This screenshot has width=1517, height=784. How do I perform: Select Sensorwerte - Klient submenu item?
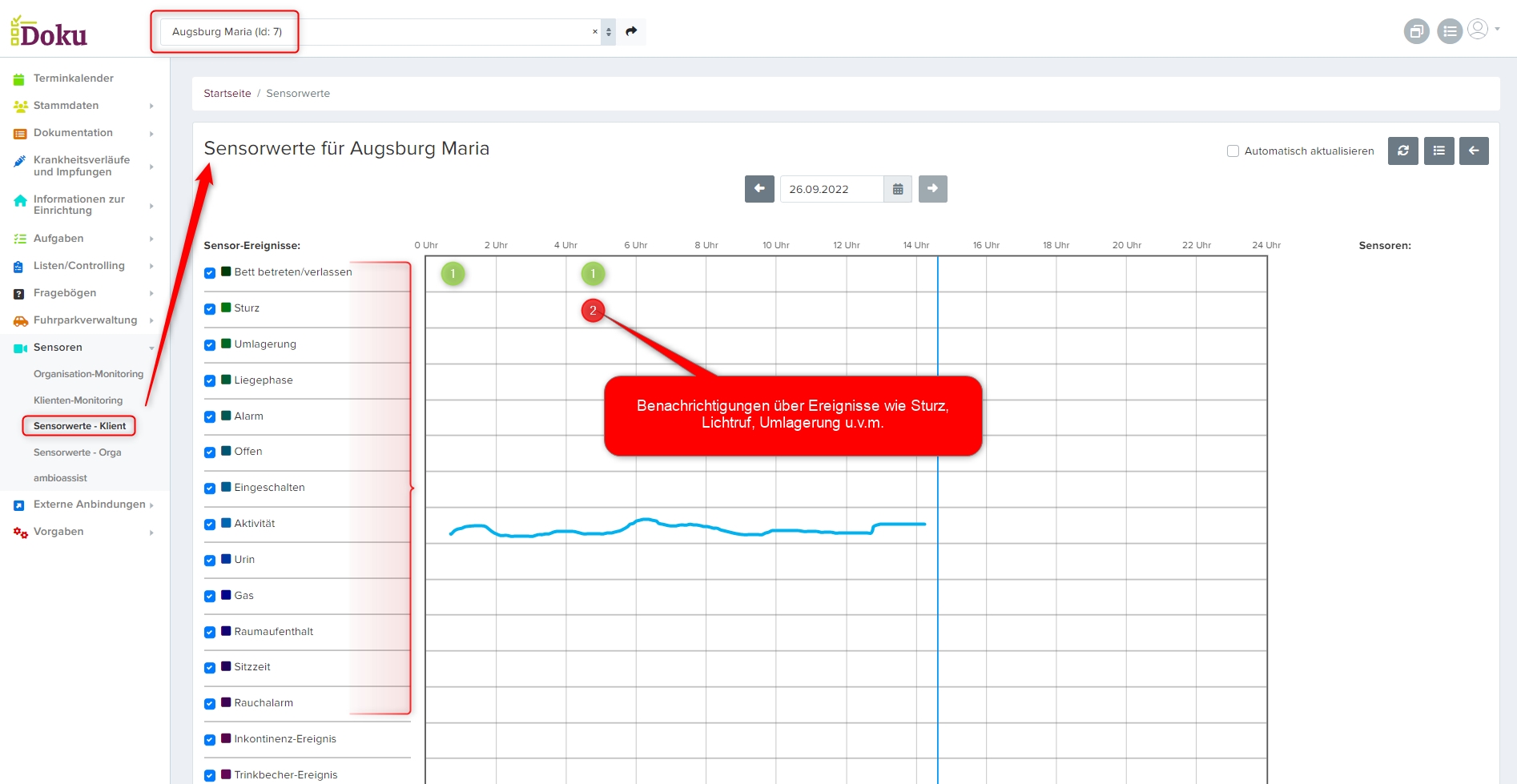click(x=79, y=426)
